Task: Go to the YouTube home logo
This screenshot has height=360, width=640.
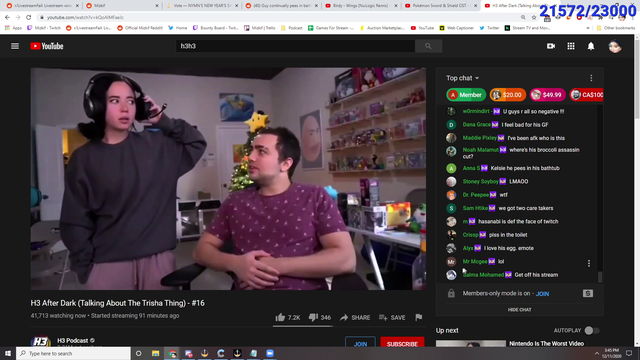Action: (x=47, y=46)
